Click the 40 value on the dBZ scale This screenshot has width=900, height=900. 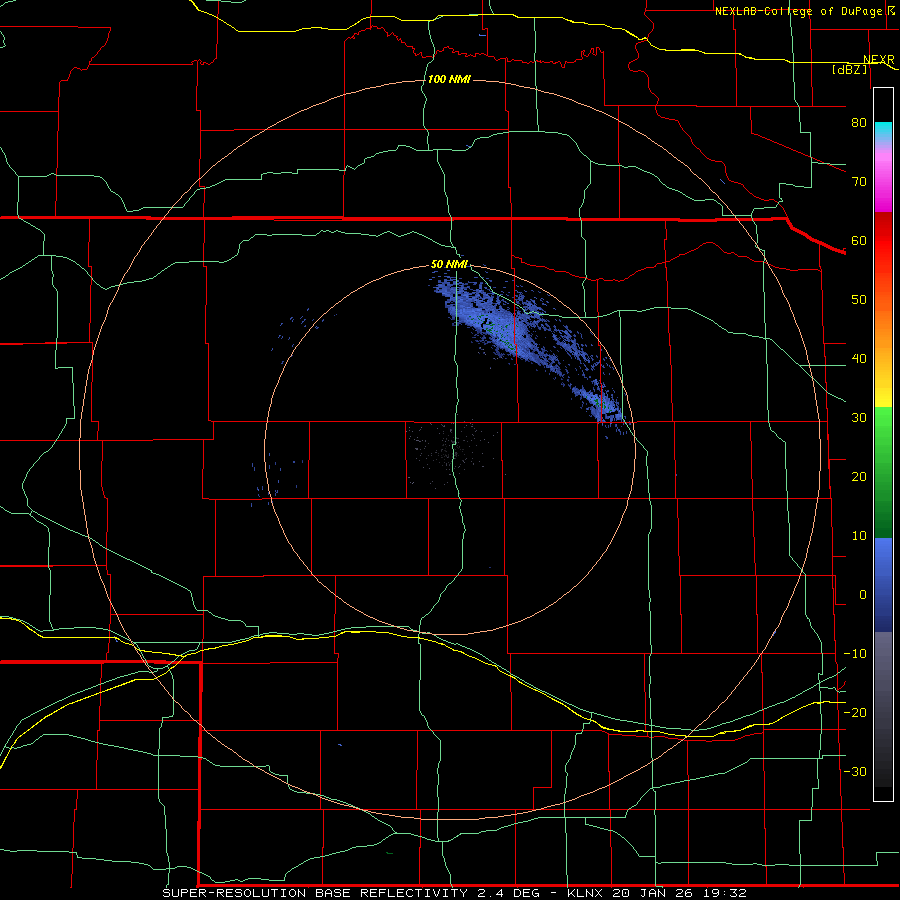pyautogui.click(x=859, y=359)
